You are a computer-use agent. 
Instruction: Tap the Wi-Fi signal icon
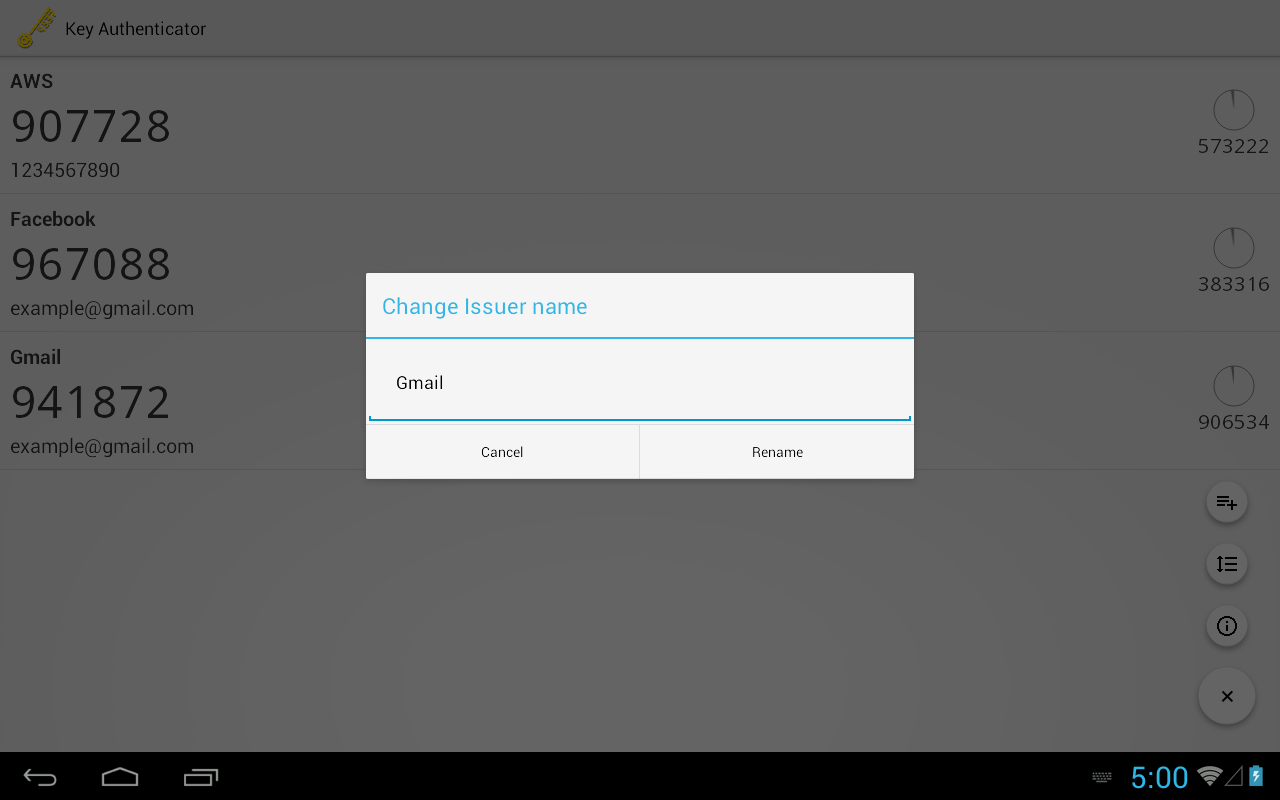1210,776
